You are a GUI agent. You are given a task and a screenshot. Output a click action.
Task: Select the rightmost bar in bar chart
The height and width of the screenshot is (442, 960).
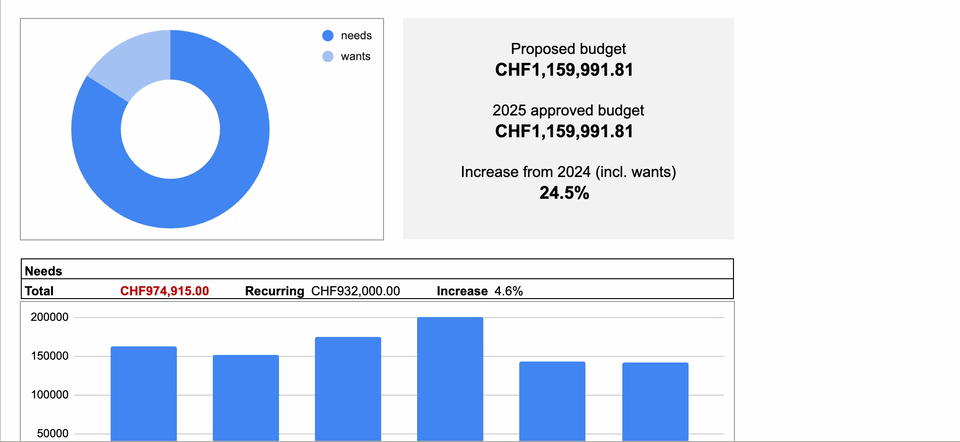(654, 400)
